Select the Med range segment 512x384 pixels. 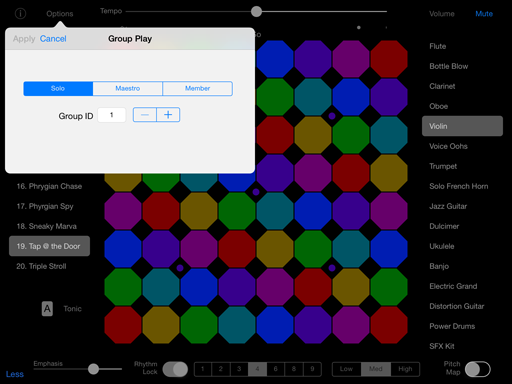coord(376,369)
